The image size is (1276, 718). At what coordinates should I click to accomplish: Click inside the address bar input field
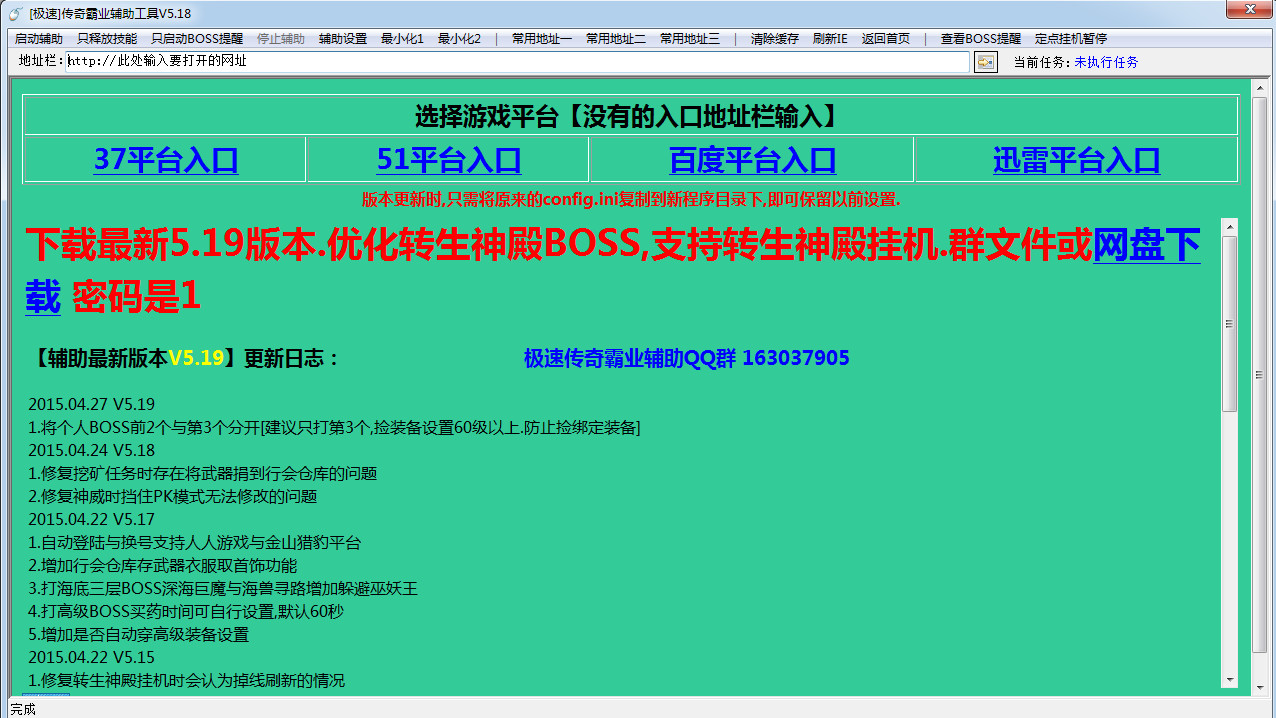pyautogui.click(x=400, y=61)
